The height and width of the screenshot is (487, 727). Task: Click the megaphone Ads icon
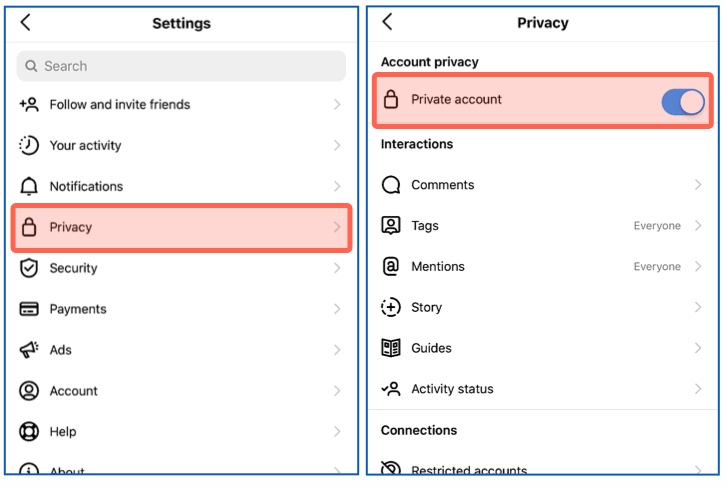[x=29, y=350]
